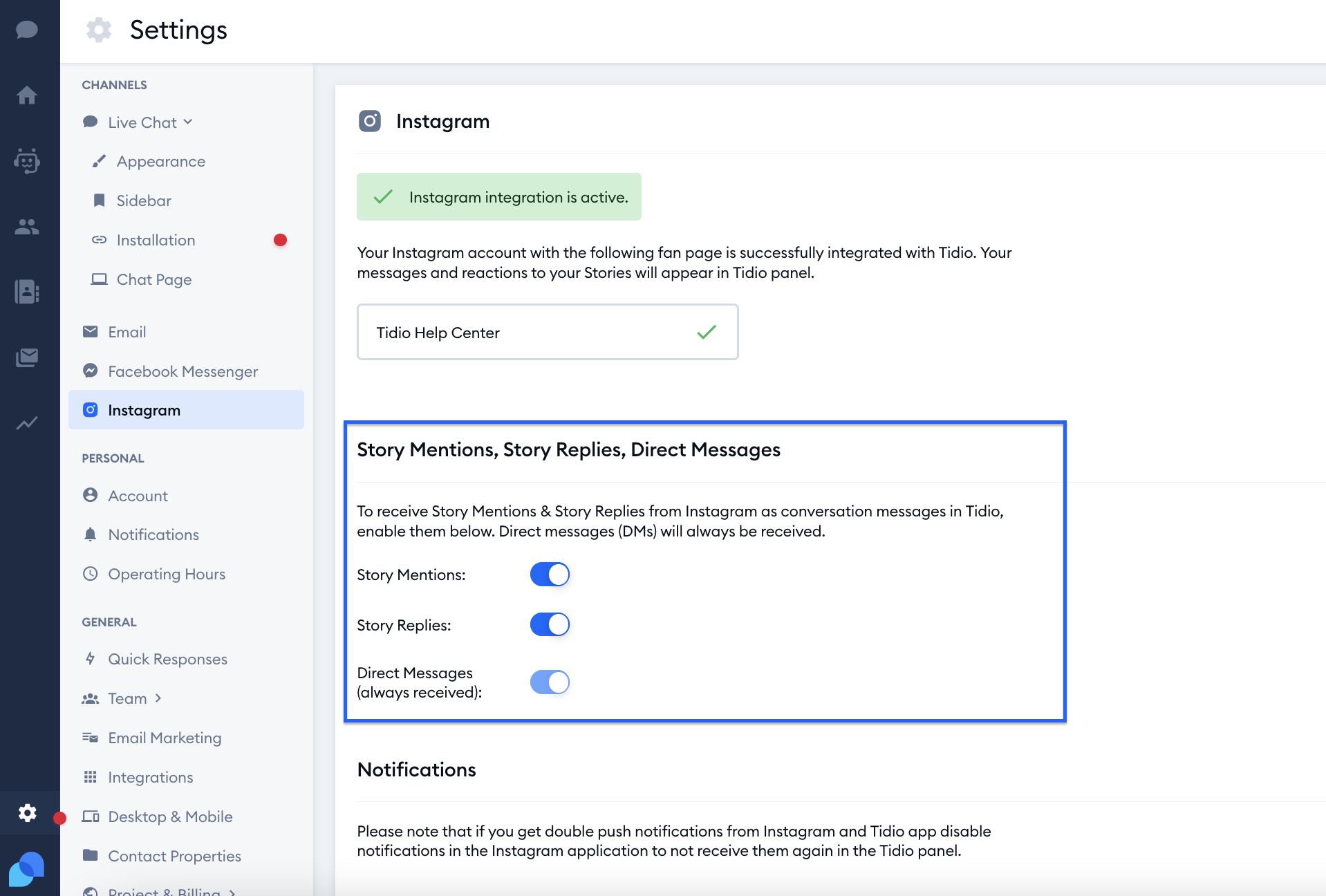Click the 'CHANNELS' section heading
The width and height of the screenshot is (1326, 896).
pyautogui.click(x=115, y=85)
